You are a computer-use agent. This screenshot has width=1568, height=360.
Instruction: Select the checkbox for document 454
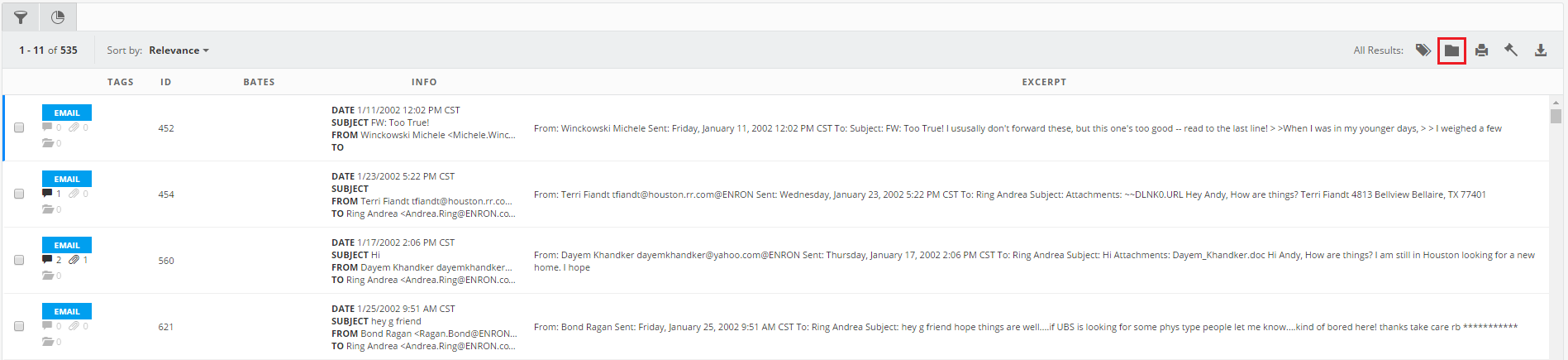[x=19, y=194]
